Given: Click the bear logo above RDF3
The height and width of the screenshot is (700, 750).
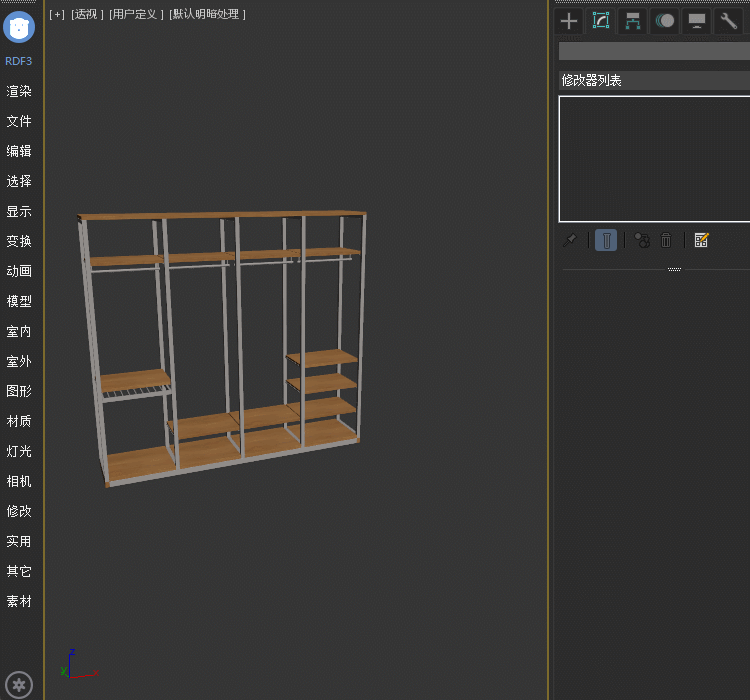Looking at the screenshot, I should [x=19, y=27].
